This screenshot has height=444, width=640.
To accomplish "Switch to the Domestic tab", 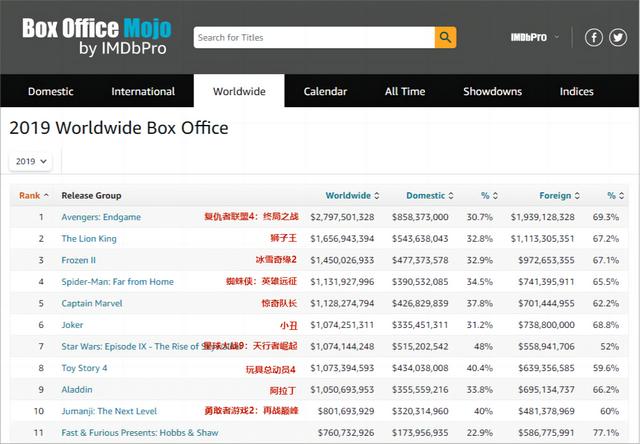I will [x=51, y=91].
